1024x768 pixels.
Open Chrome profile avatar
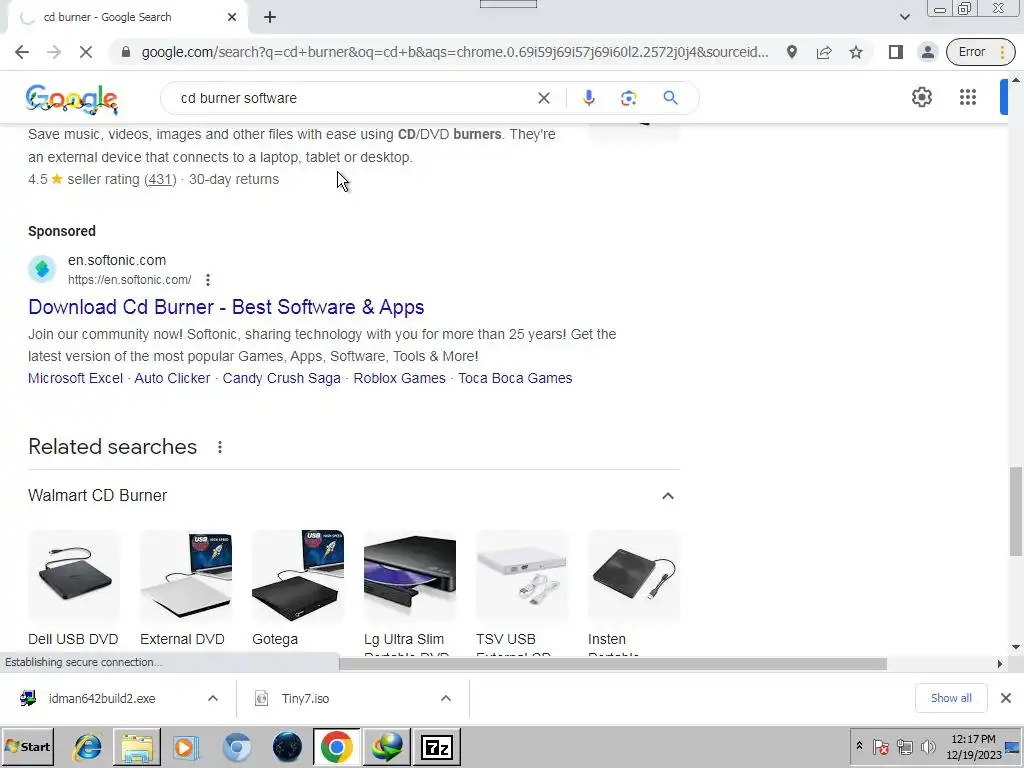(x=927, y=52)
